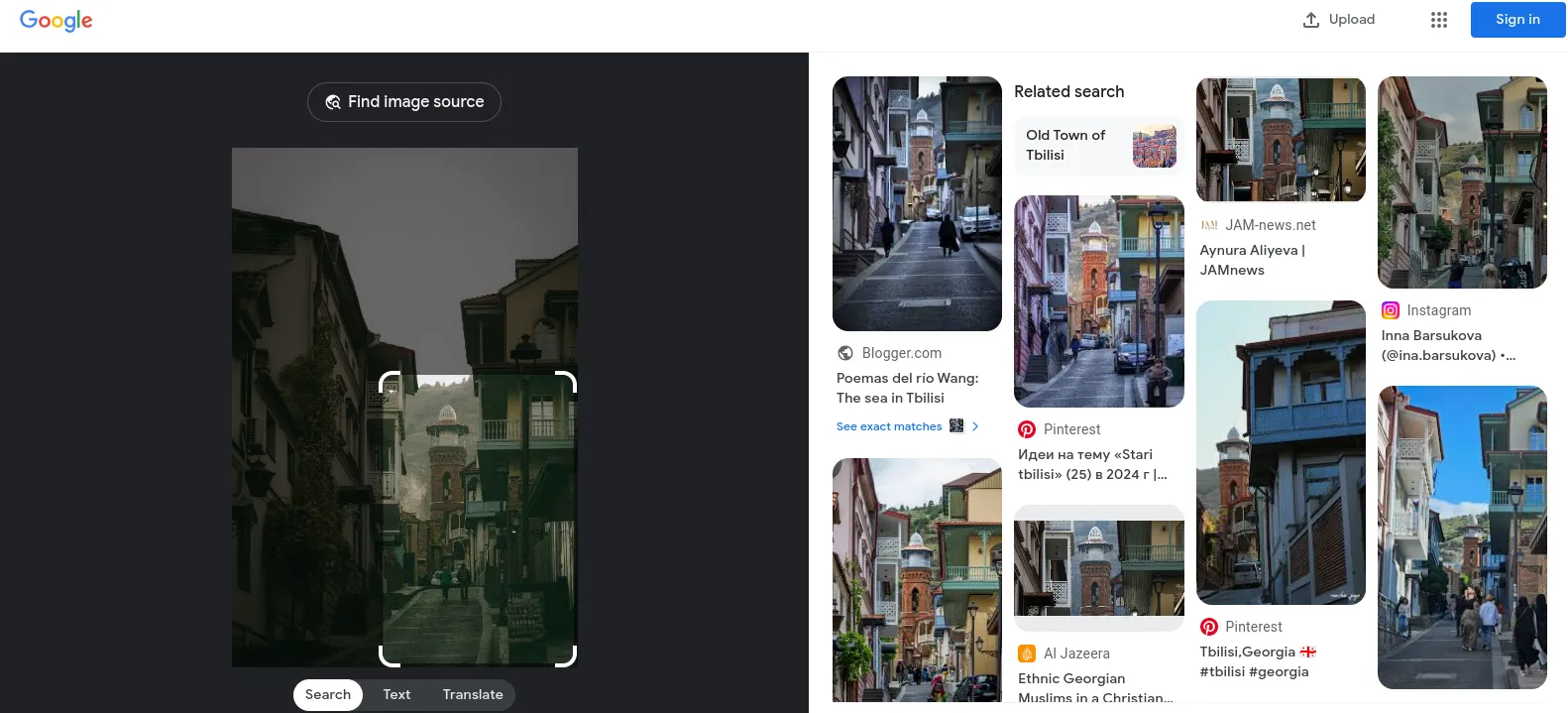Click the Pinterest icon above Tbilisi,Georgia result

pyautogui.click(x=1209, y=627)
